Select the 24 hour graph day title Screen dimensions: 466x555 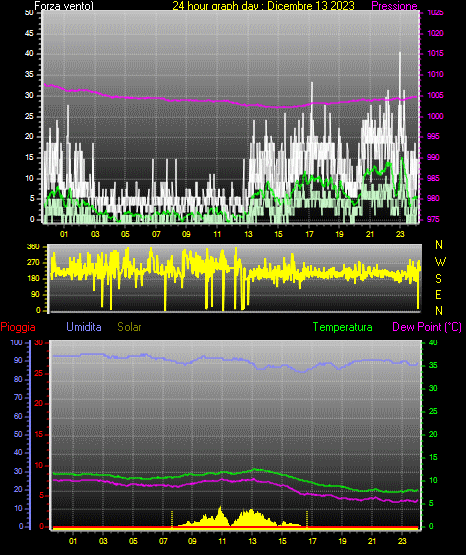click(x=263, y=6)
